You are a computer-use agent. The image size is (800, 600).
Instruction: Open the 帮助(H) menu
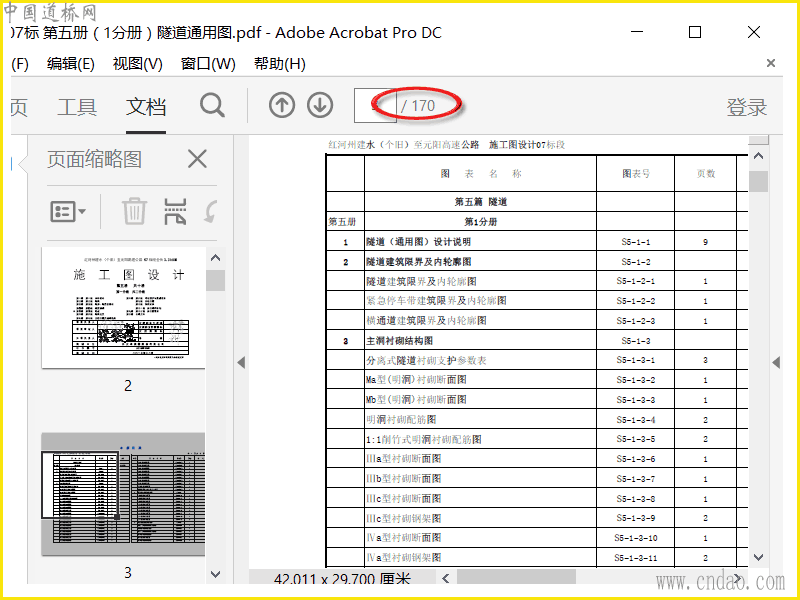pos(280,64)
